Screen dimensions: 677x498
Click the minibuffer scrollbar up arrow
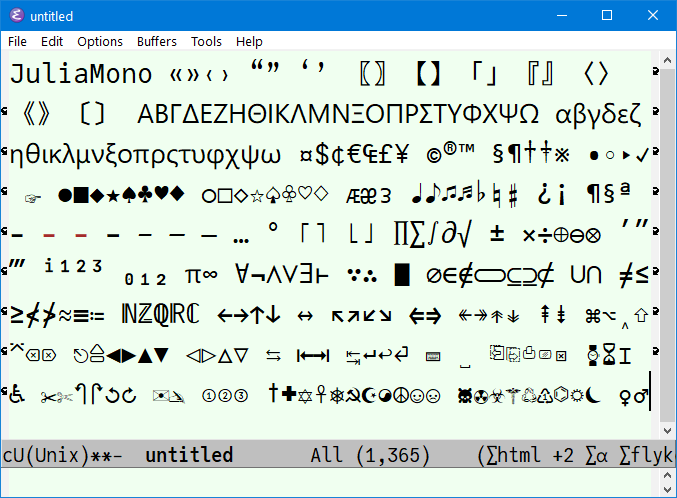667,476
